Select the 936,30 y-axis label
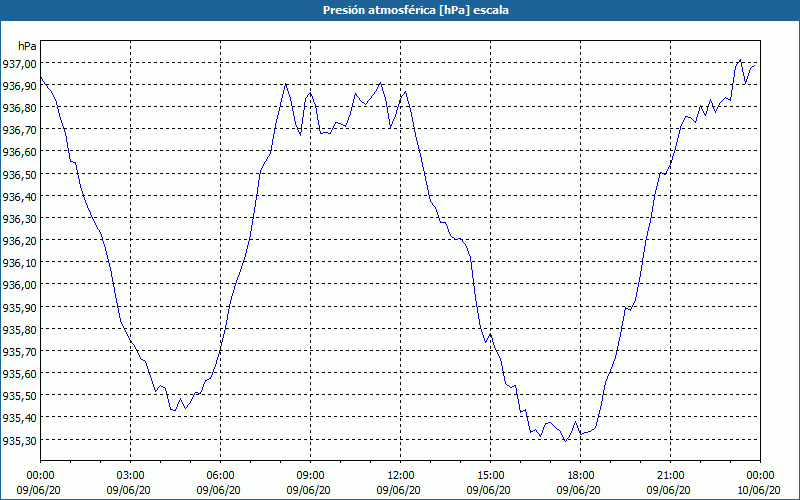 coord(19,218)
